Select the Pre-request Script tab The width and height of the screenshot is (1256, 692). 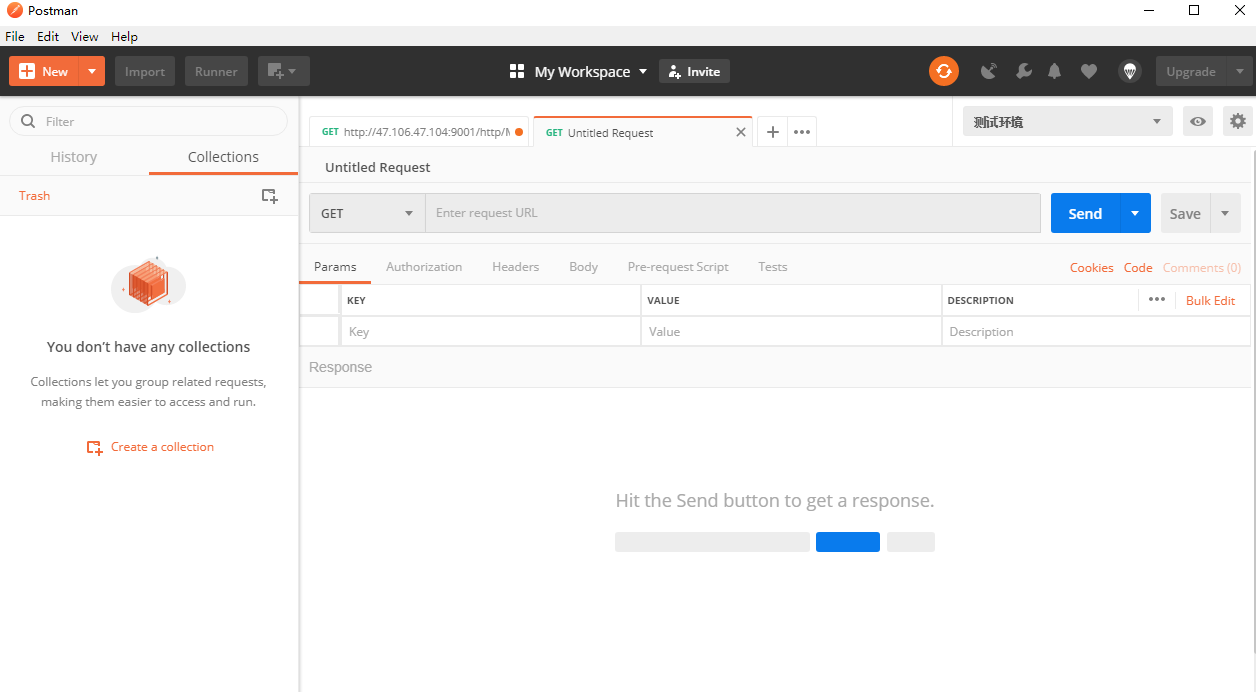[678, 267]
